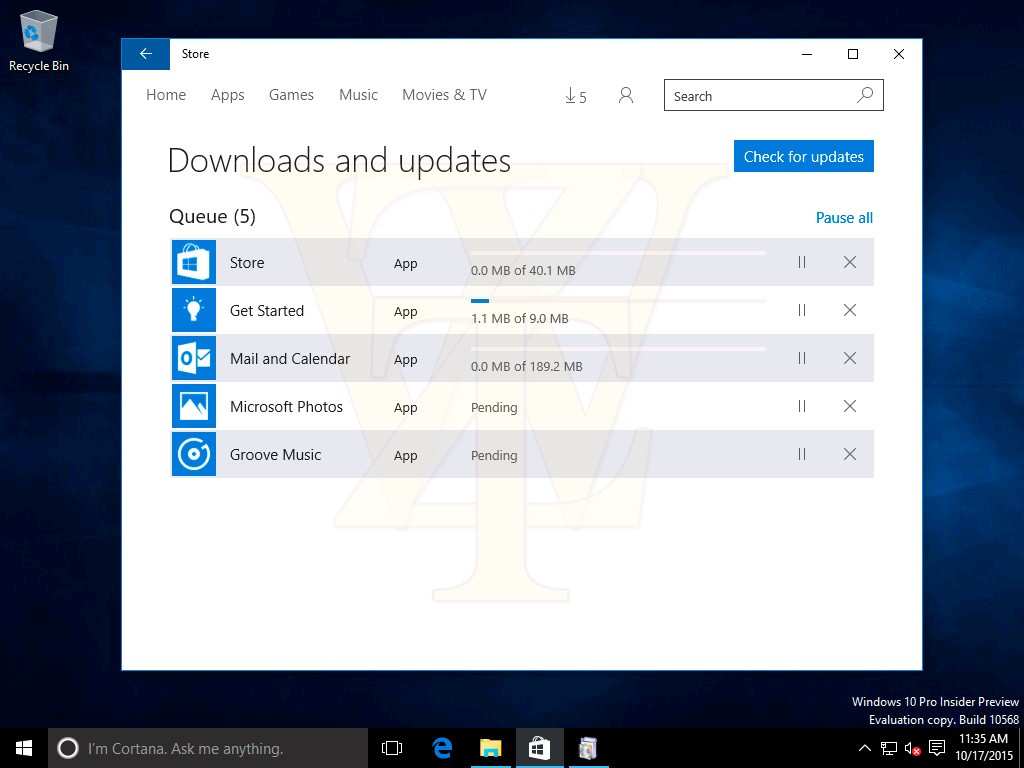Screen dimensions: 1024x768
Task: Click the Mail and Calendar app icon
Action: click(193, 358)
